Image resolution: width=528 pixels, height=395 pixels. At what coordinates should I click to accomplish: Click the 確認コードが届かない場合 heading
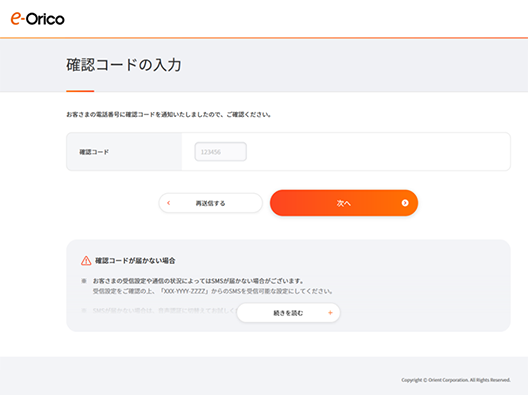click(x=135, y=261)
